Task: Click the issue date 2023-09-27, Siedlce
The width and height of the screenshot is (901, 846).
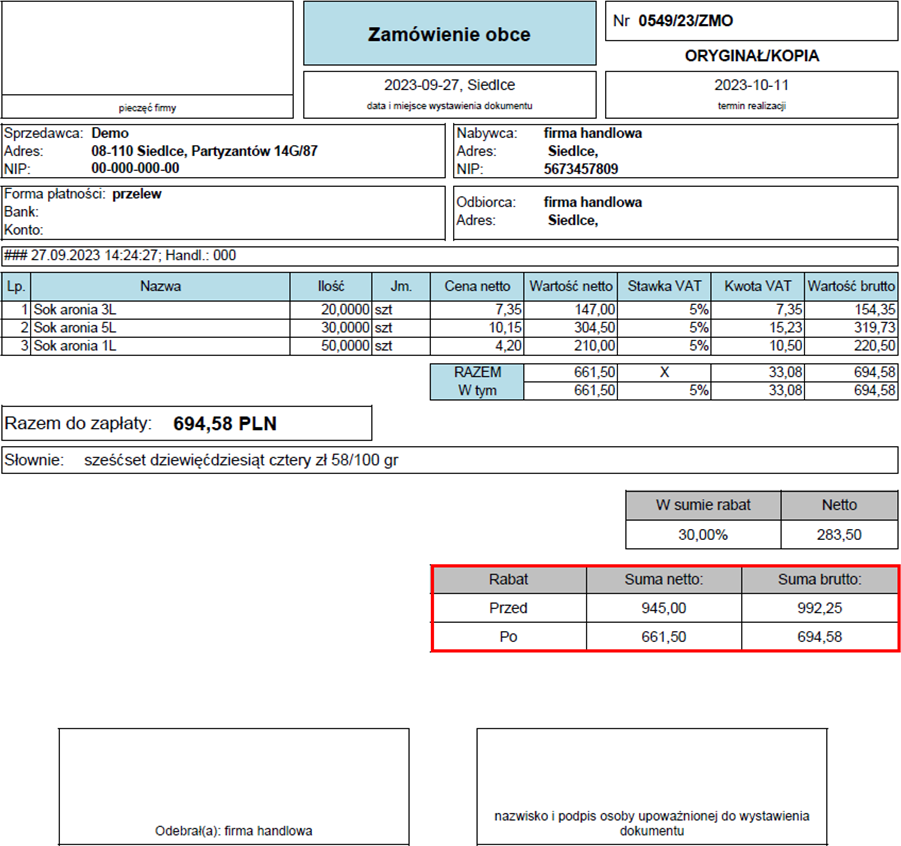Action: 449,85
